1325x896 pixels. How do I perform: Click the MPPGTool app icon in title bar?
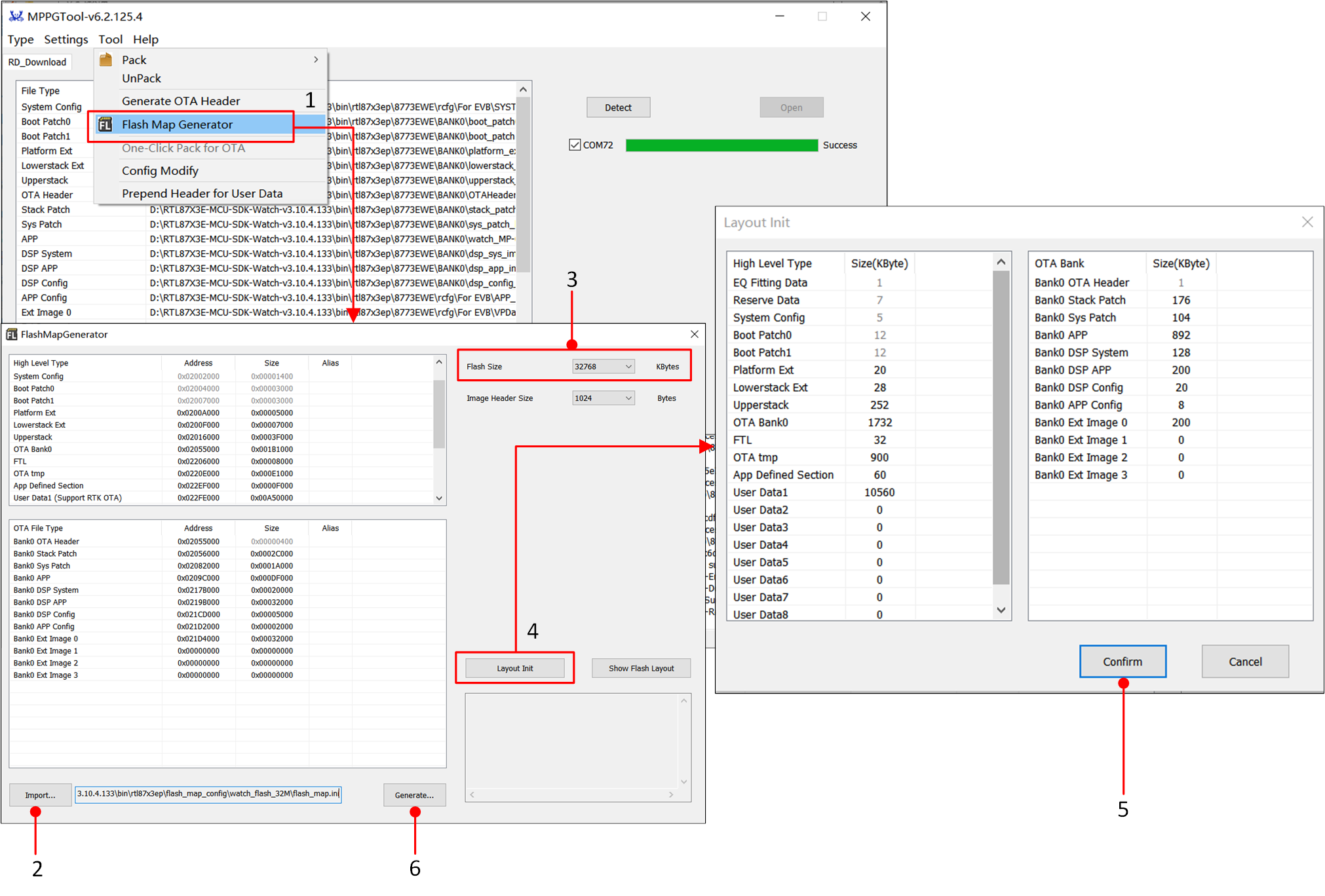[x=16, y=16]
